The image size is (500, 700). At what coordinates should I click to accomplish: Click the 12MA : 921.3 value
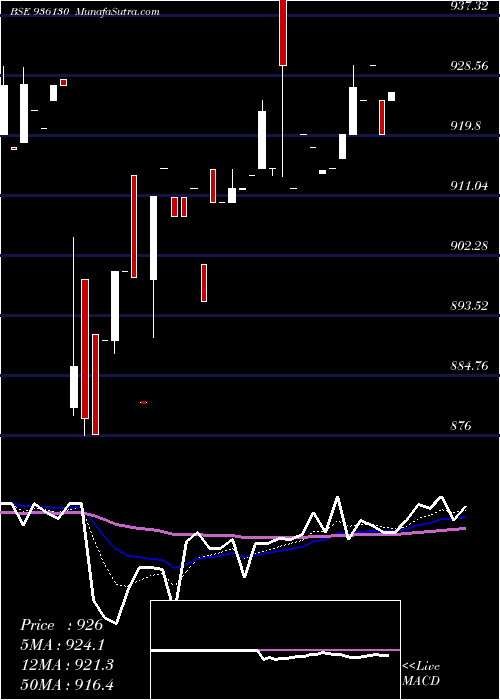(x=67, y=665)
